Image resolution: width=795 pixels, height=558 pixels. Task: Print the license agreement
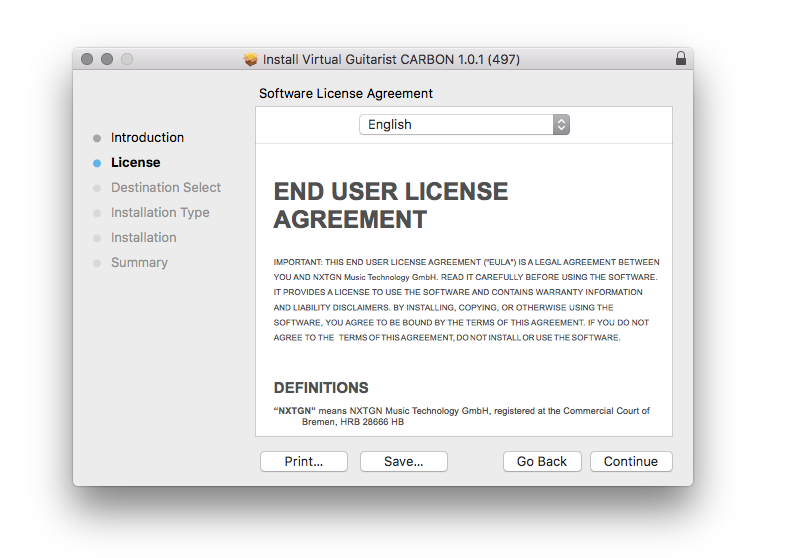(304, 462)
